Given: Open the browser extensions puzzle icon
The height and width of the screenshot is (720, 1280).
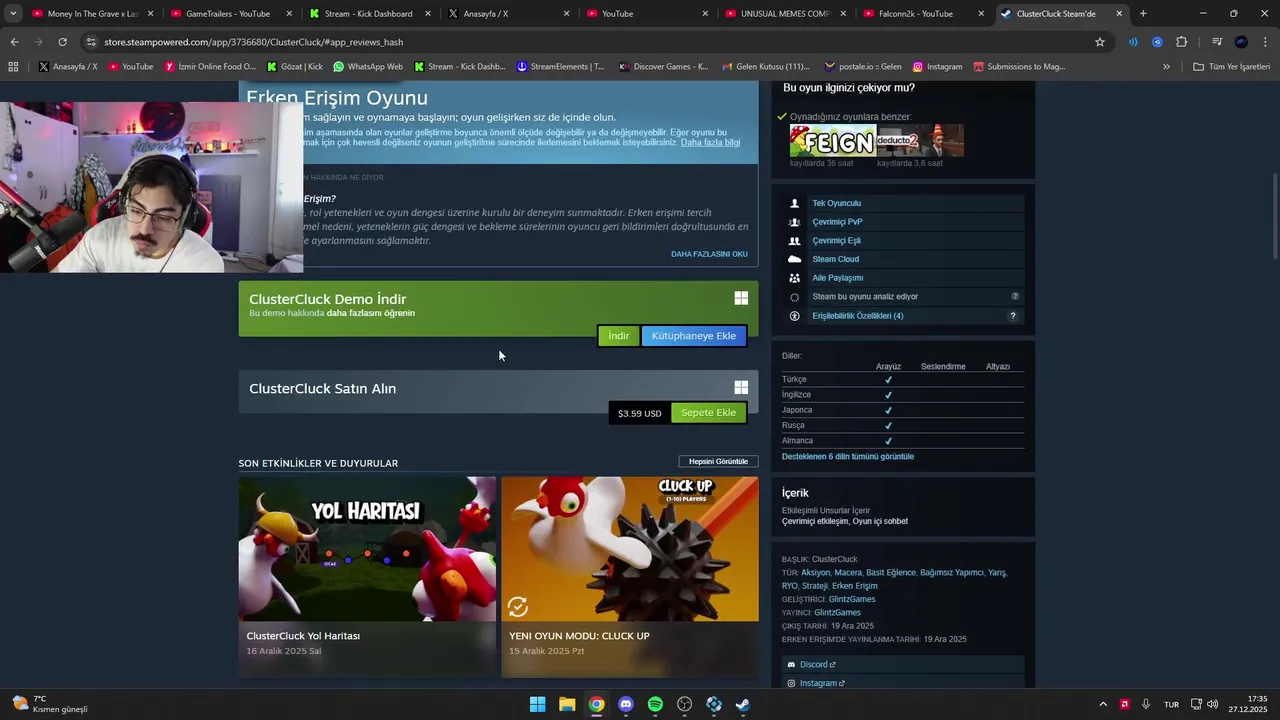Looking at the screenshot, I should click(x=1181, y=42).
